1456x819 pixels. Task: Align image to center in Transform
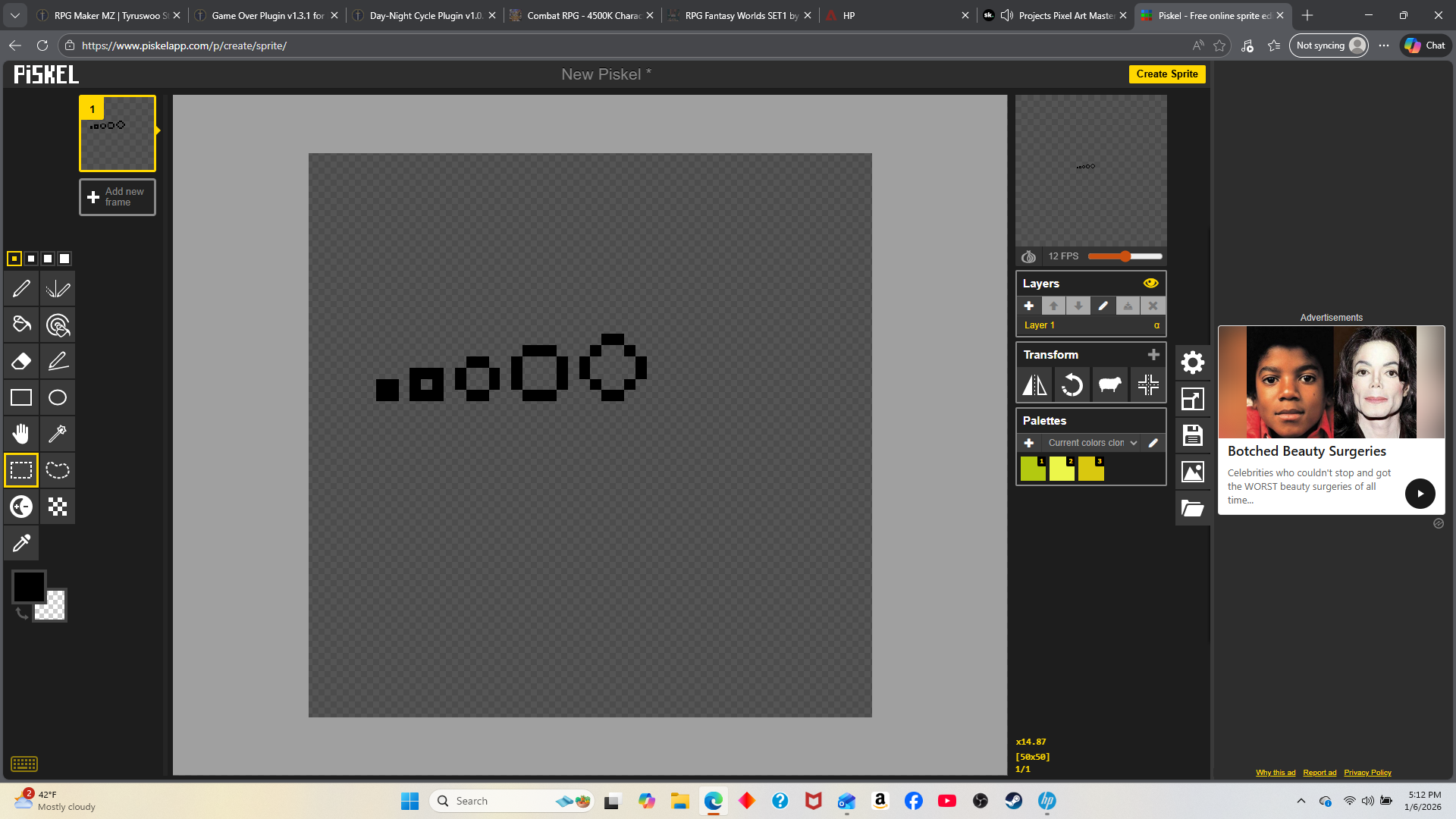click(x=1148, y=385)
